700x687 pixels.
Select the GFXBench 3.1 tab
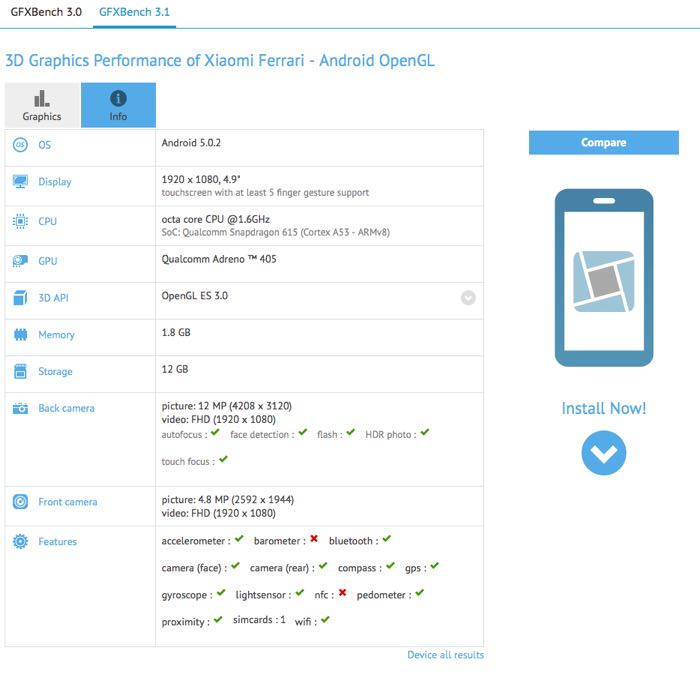pos(134,12)
